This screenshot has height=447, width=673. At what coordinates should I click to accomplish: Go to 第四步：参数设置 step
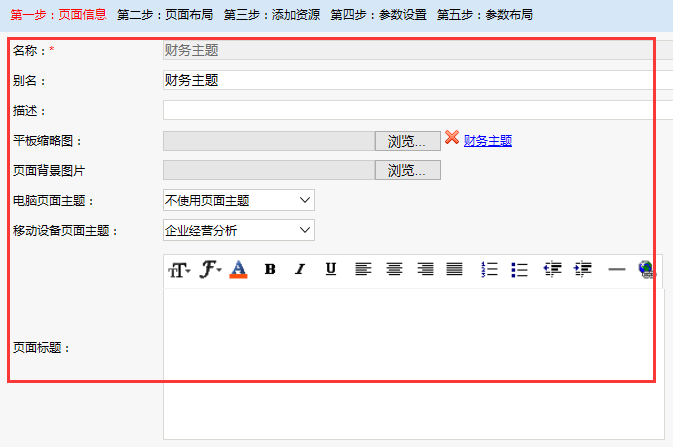pyautogui.click(x=379, y=15)
